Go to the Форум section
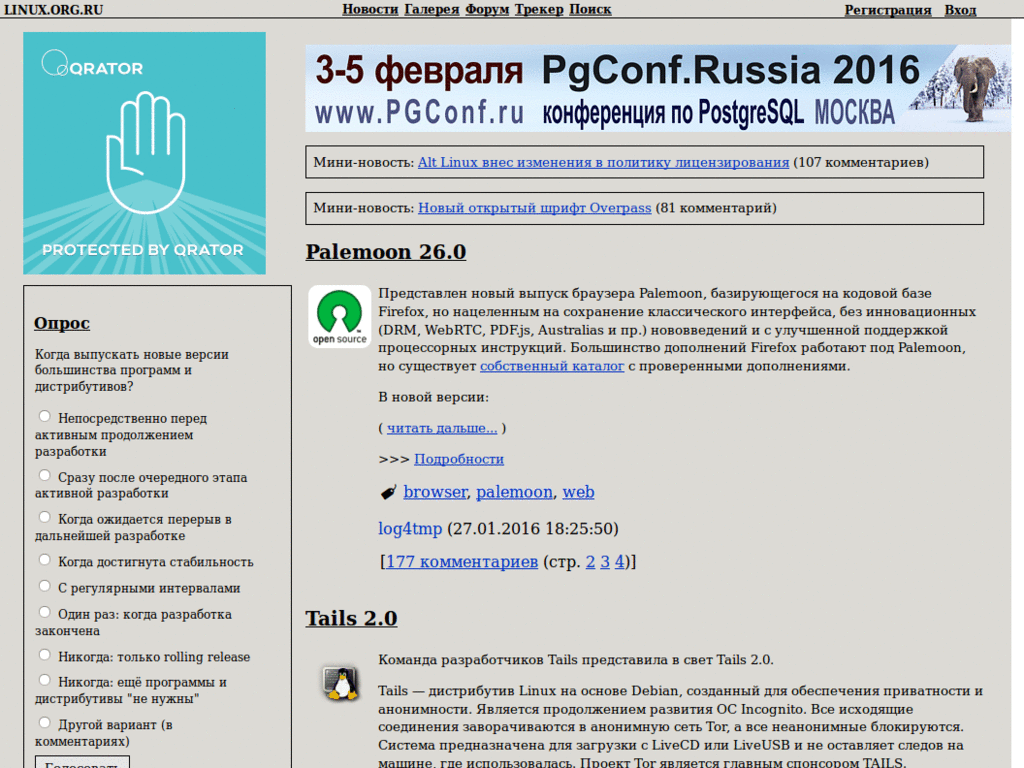Screen dimensions: 1024x768 pos(487,9)
